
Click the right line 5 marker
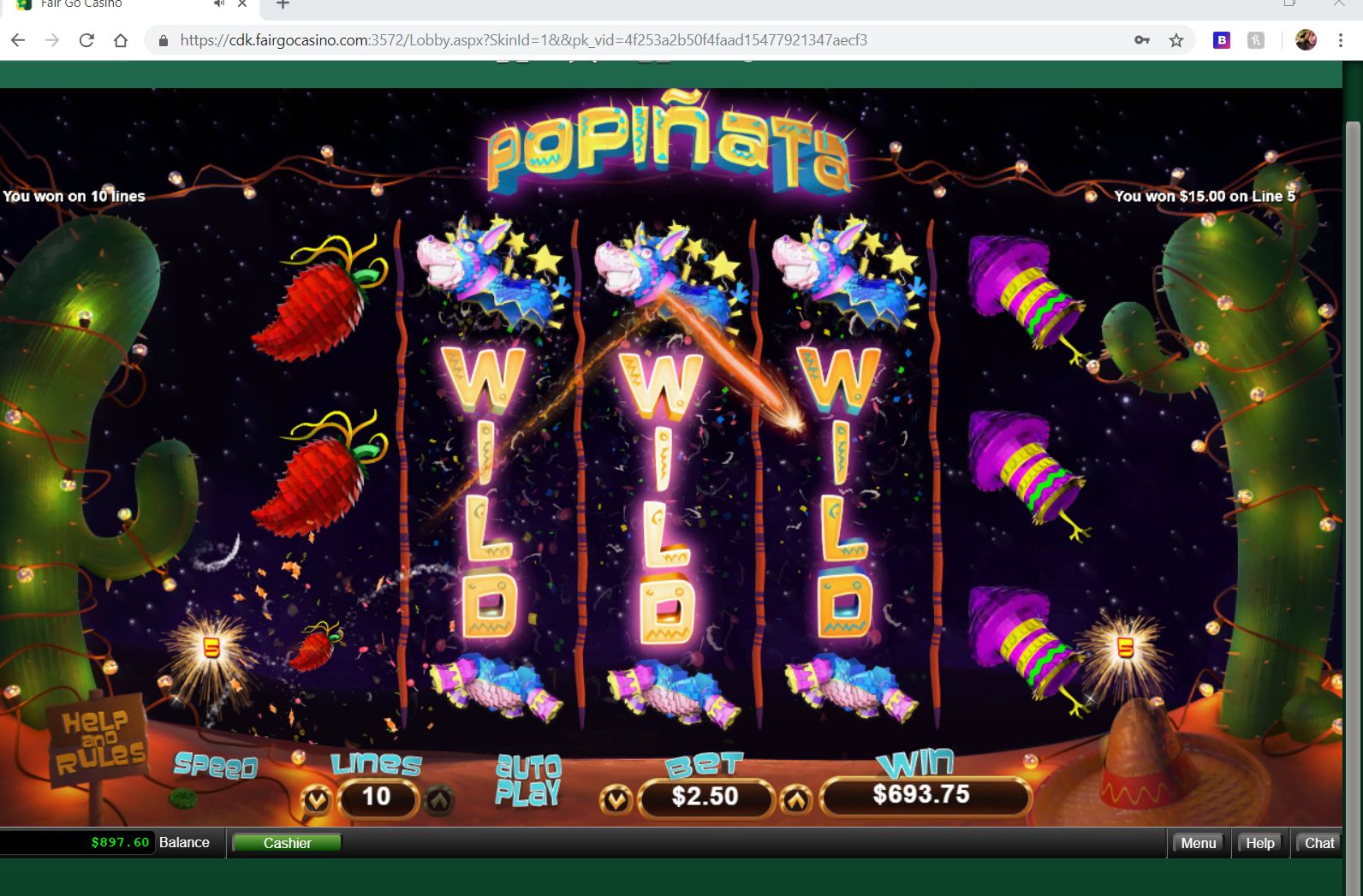coord(1126,649)
